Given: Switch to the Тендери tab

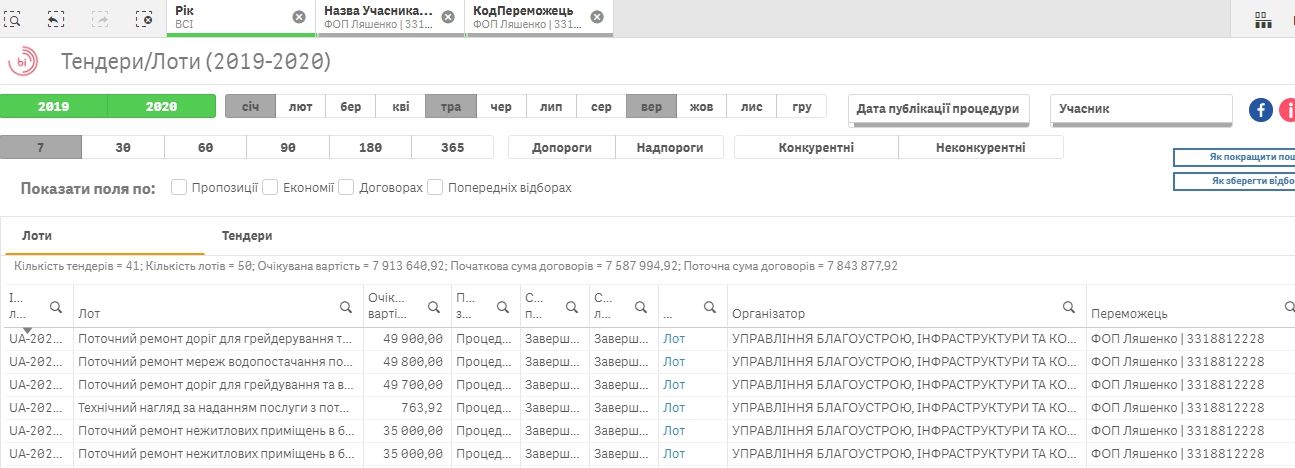Looking at the screenshot, I should click(247, 236).
